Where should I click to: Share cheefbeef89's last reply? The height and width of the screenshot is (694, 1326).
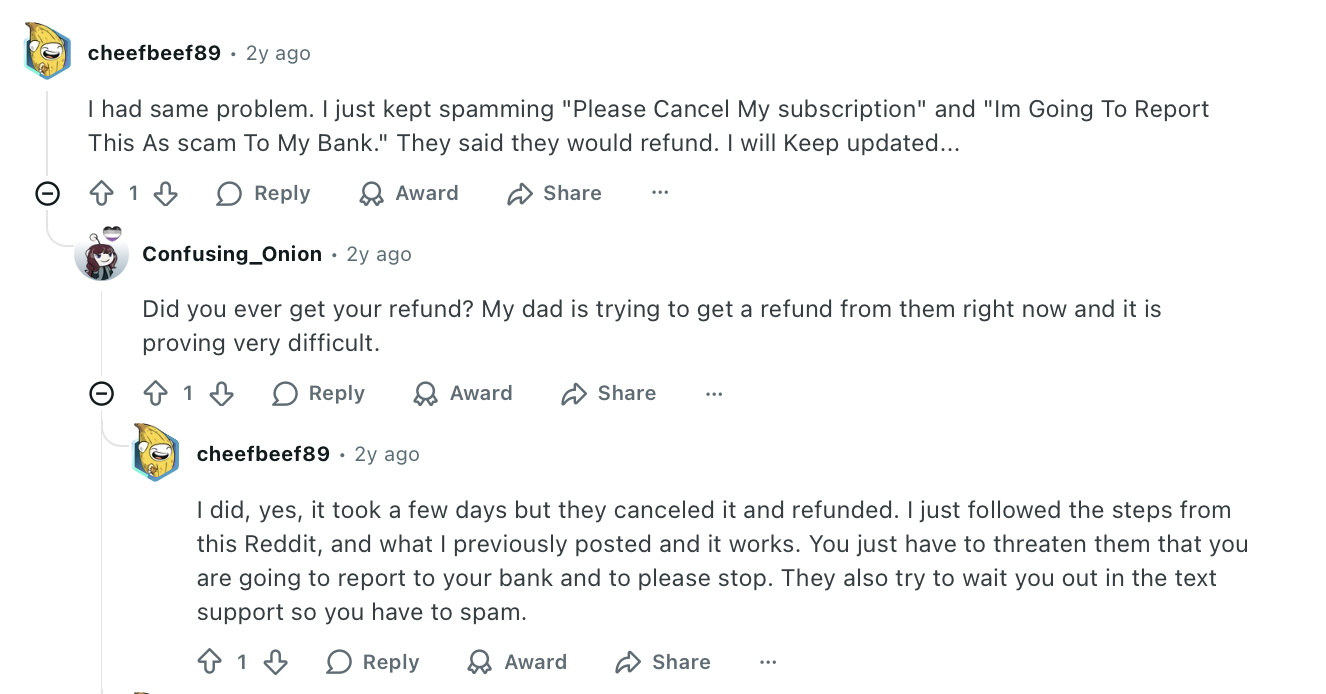[663, 662]
